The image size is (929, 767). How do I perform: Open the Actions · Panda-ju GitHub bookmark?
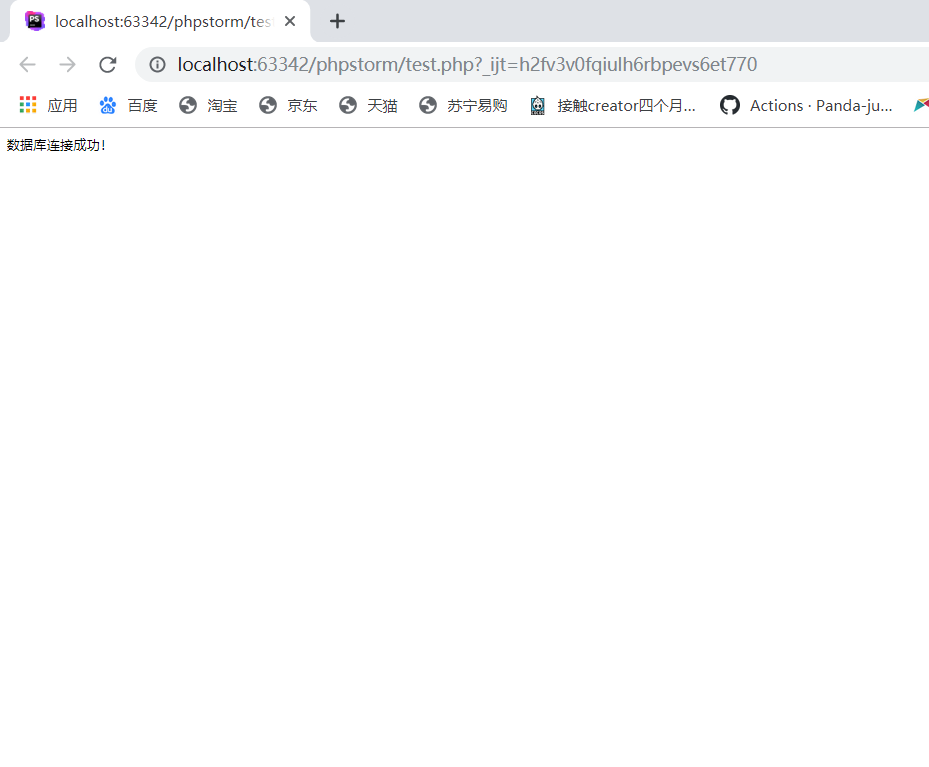pos(806,105)
